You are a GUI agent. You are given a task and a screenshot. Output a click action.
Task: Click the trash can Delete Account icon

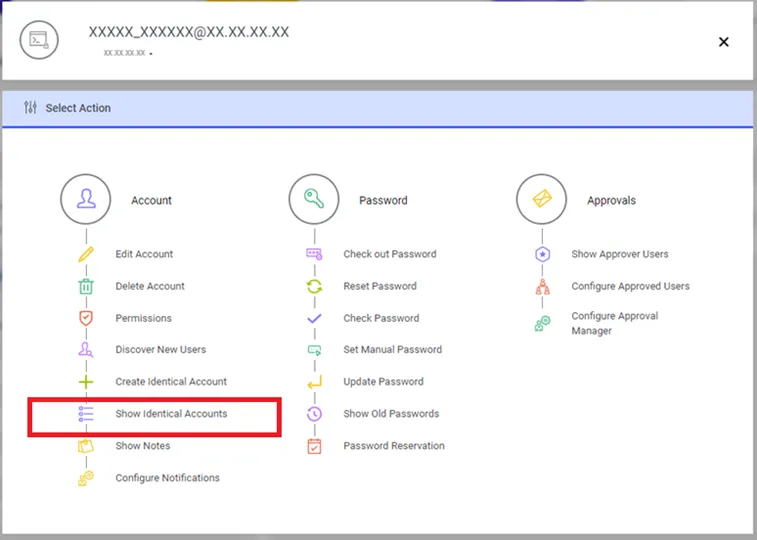tap(86, 286)
